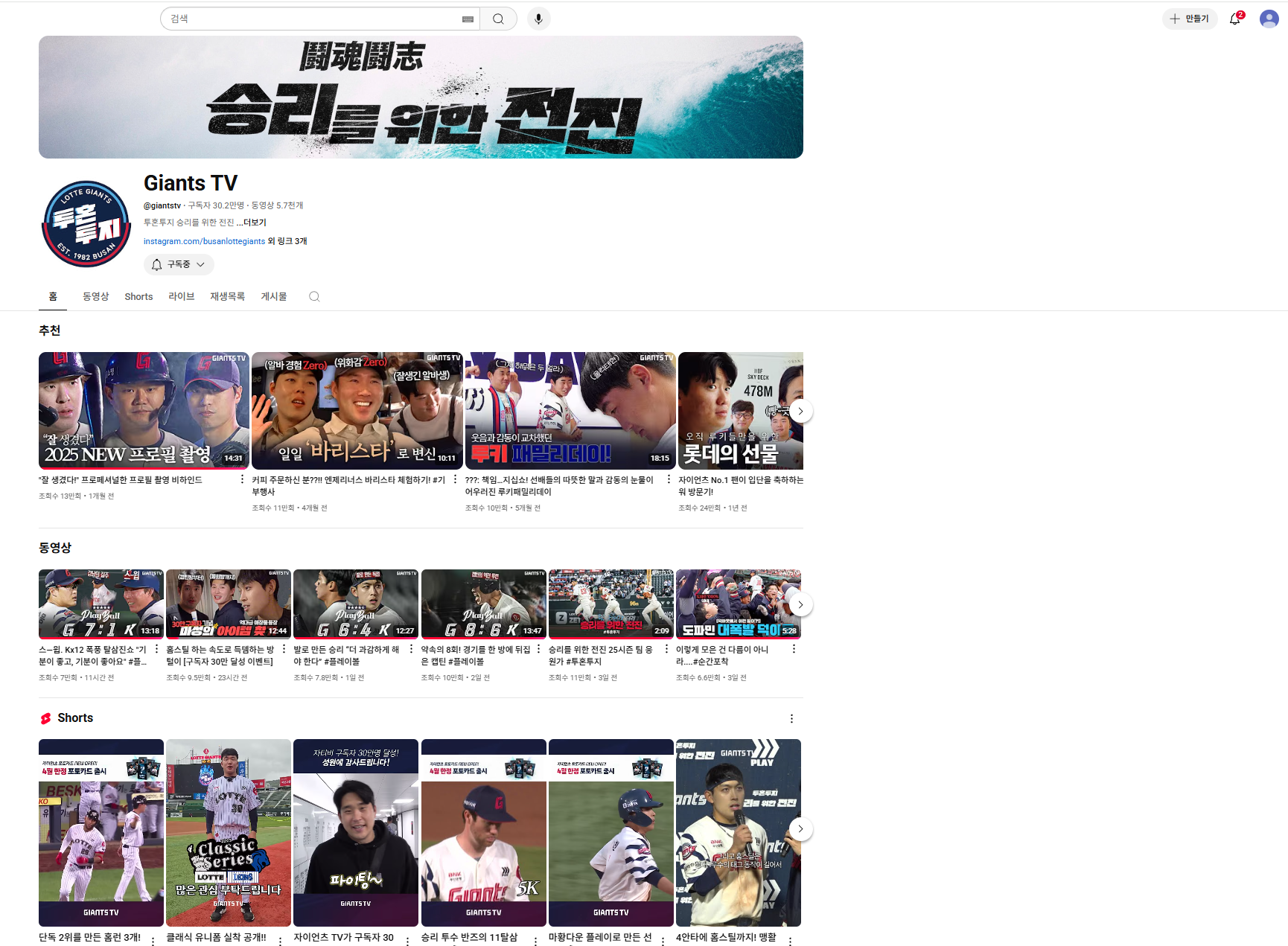Screen dimensions: 1288x946
Task: Expand the 구독중 subscription dropdown
Action: click(x=179, y=264)
